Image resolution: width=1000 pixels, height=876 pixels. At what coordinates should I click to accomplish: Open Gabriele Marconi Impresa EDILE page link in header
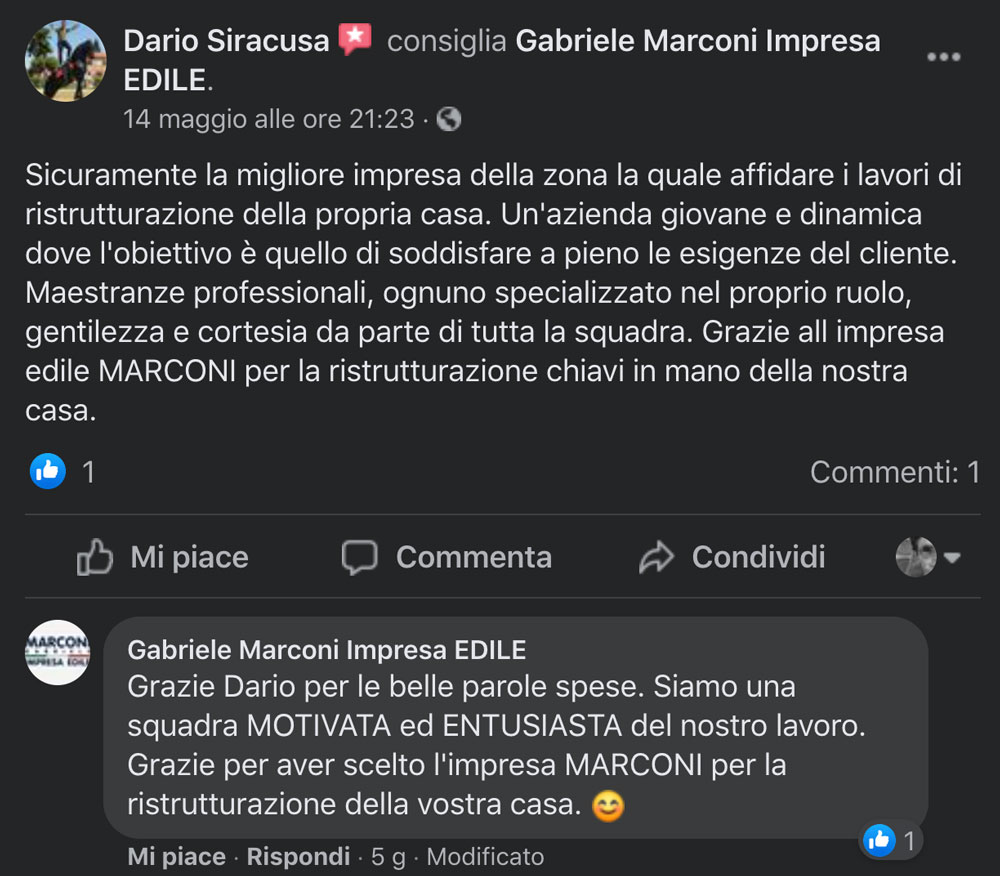click(x=697, y=41)
